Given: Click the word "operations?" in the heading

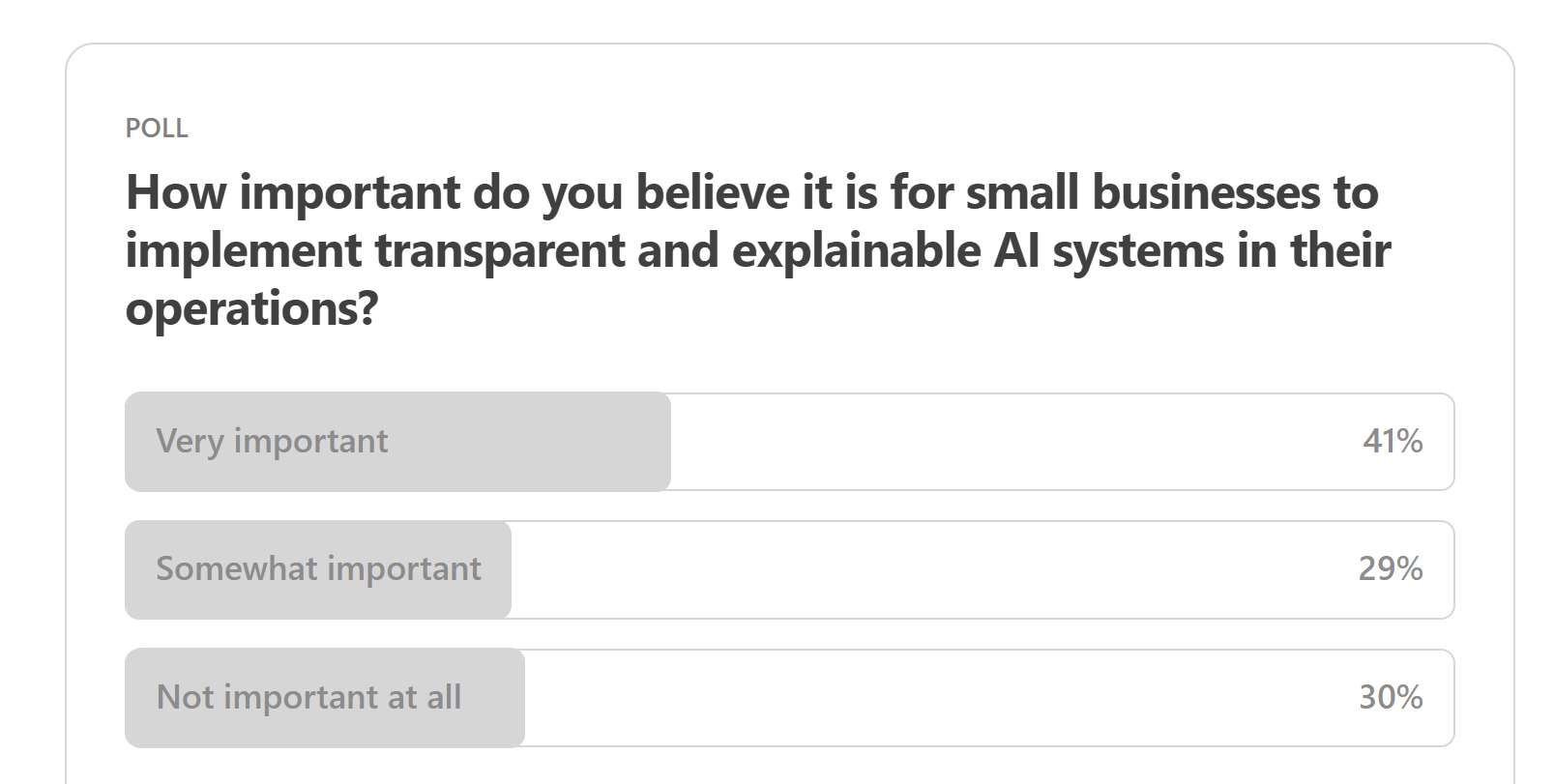Looking at the screenshot, I should click(251, 309).
